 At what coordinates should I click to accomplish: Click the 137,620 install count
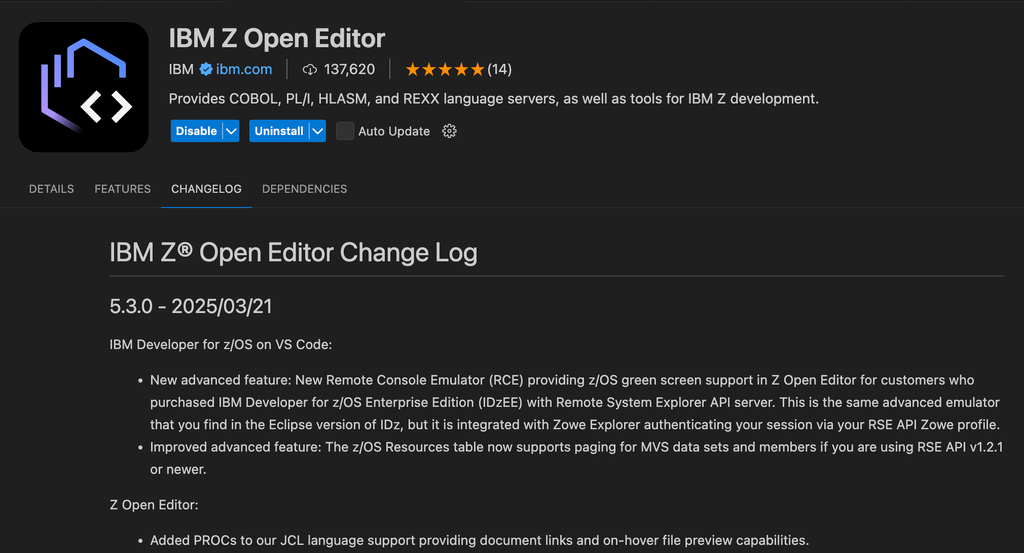pyautogui.click(x=349, y=69)
